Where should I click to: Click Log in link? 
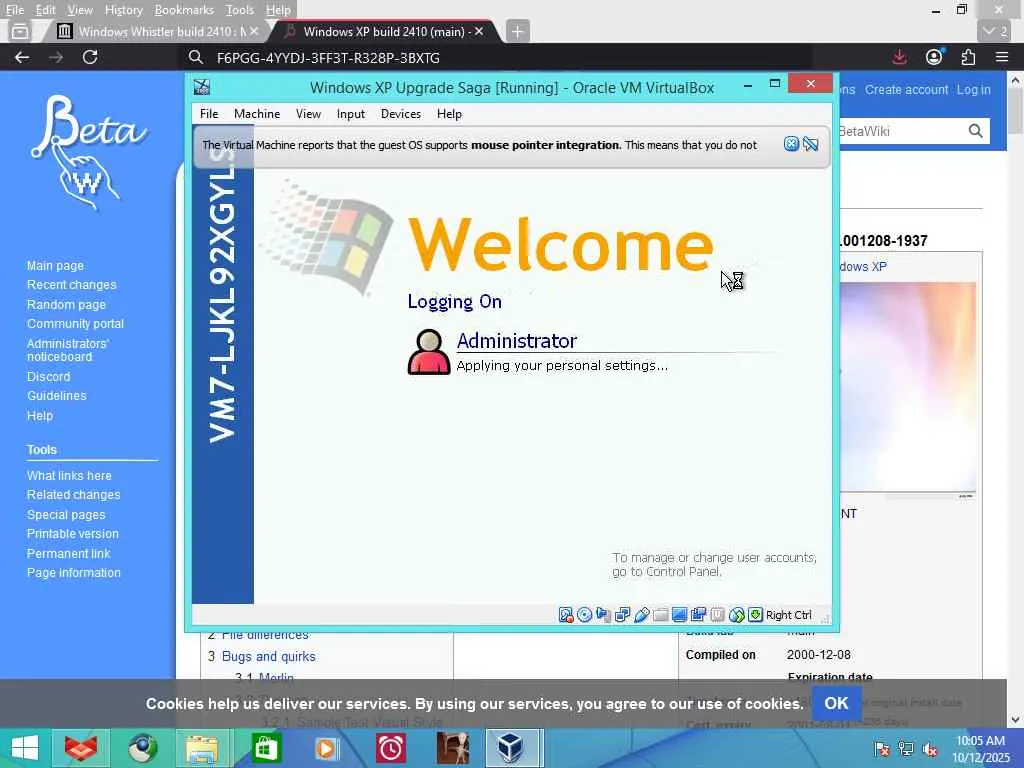[974, 89]
